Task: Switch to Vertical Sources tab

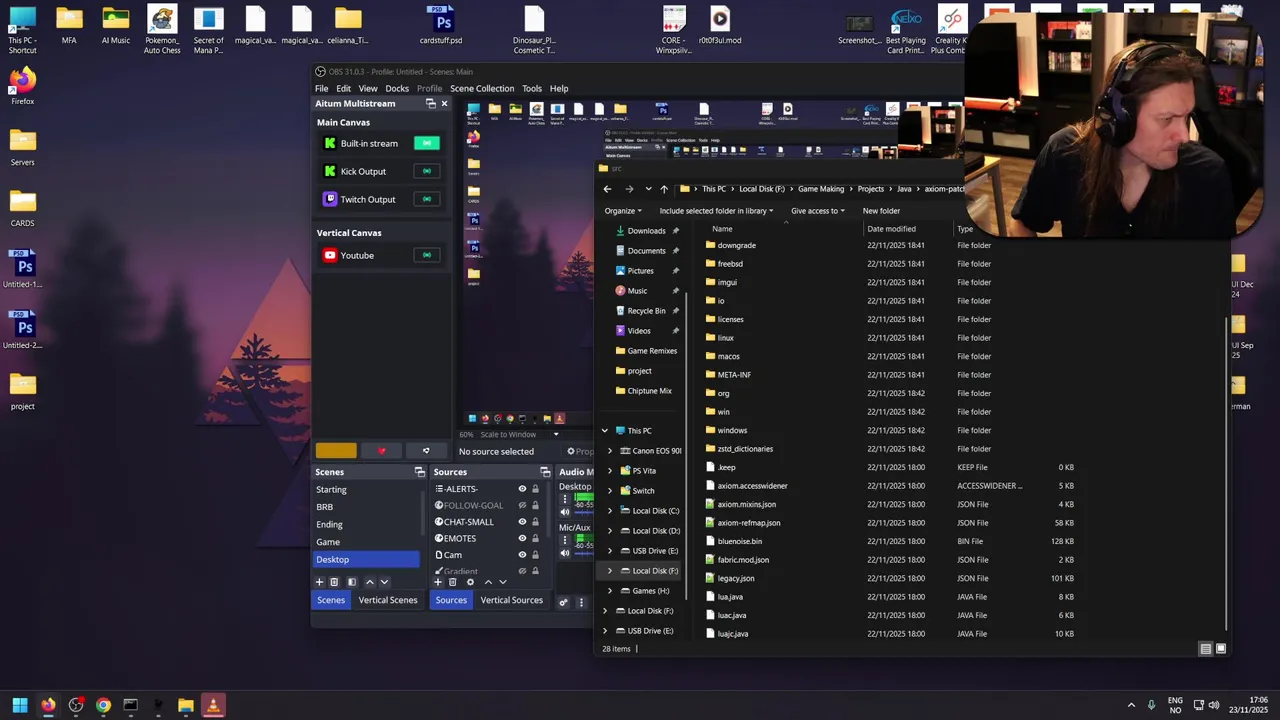Action: click(511, 600)
